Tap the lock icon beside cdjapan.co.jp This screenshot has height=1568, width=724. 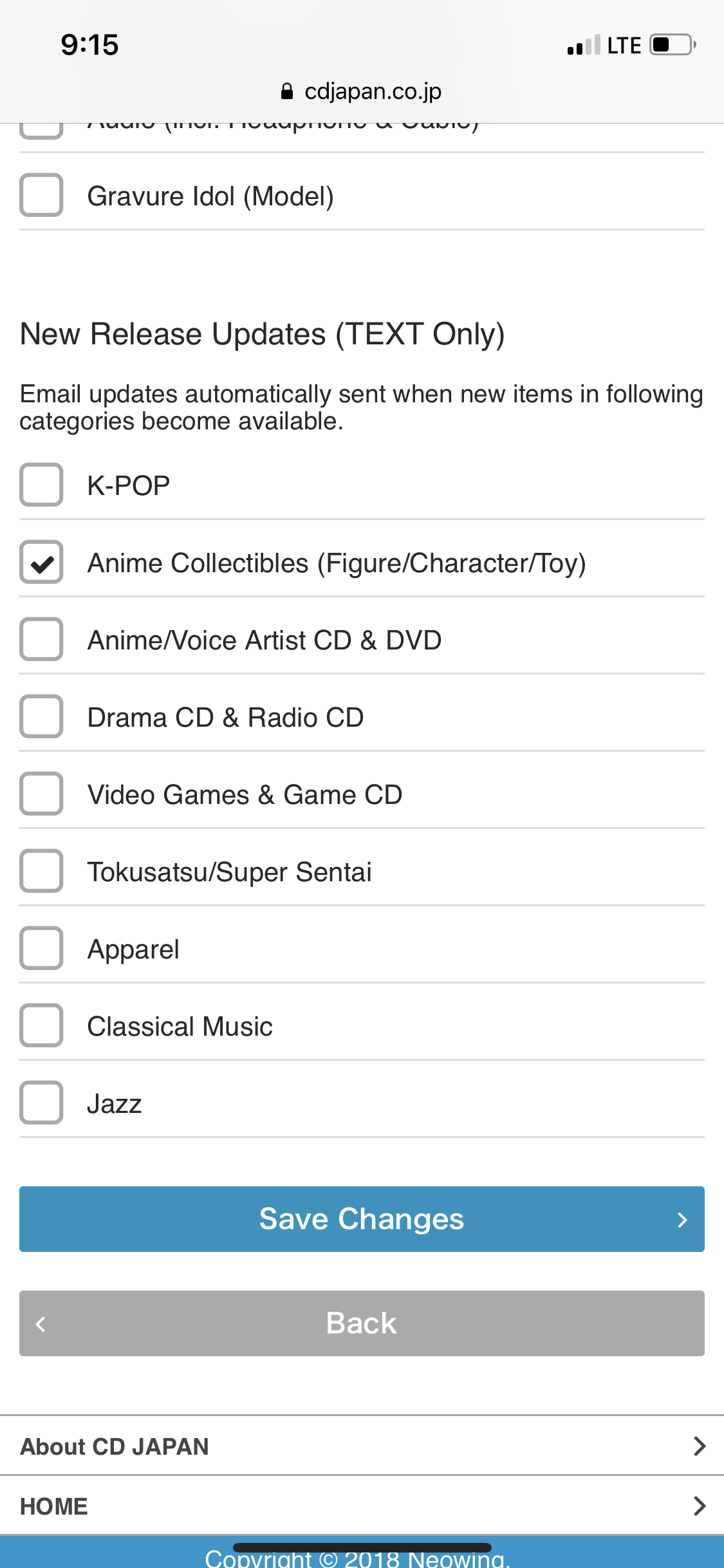[287, 91]
